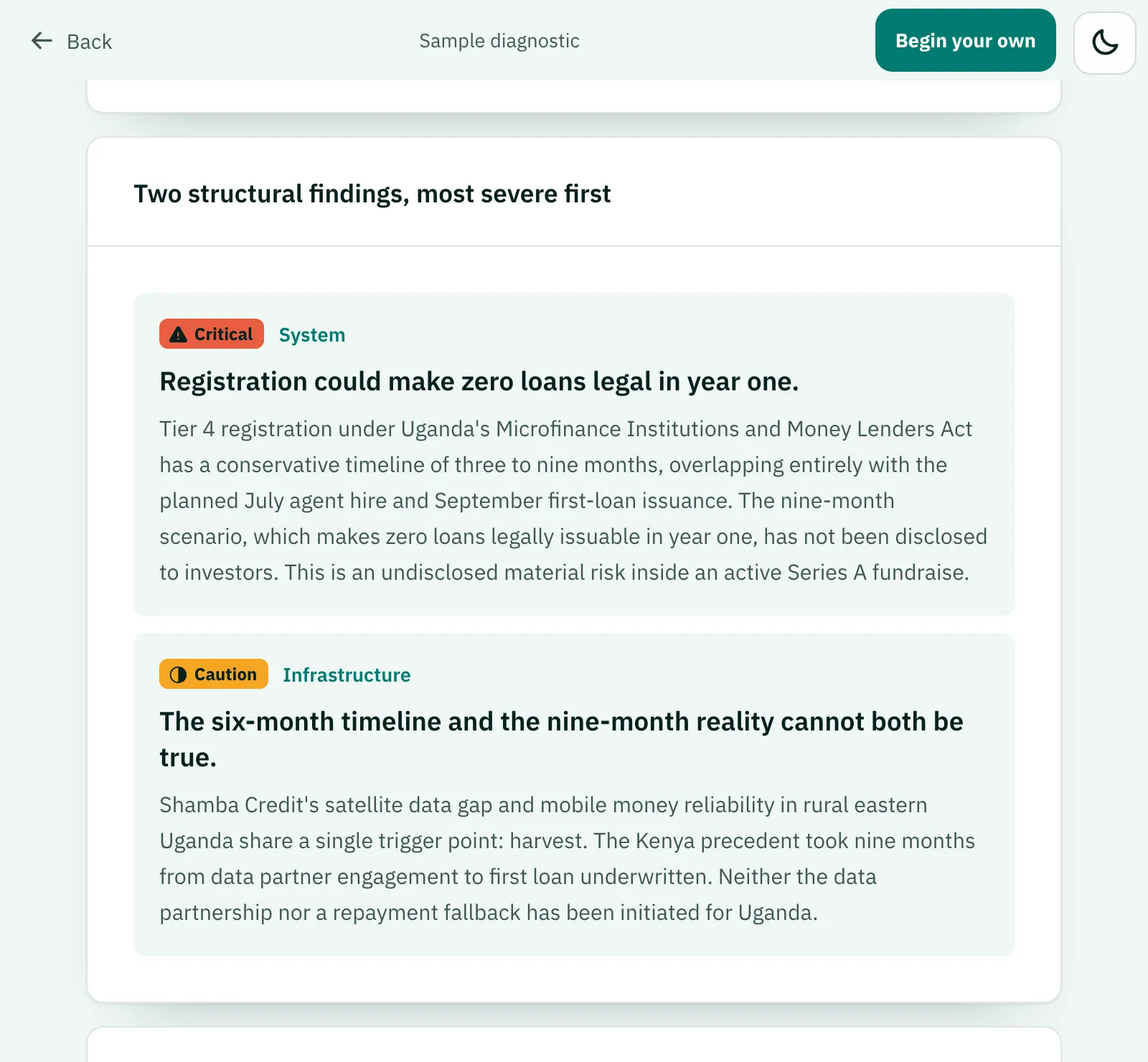
Task: Click the System category label
Action: [312, 335]
